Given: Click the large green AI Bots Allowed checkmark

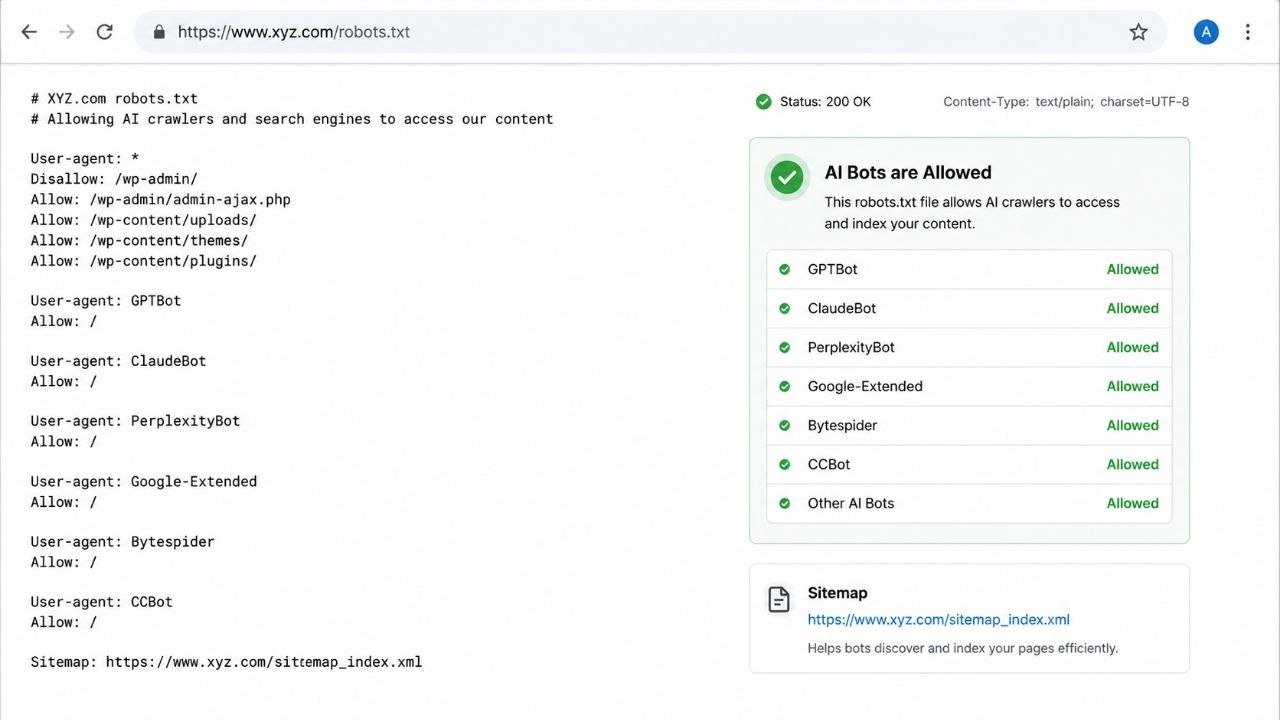Looking at the screenshot, I should click(787, 178).
